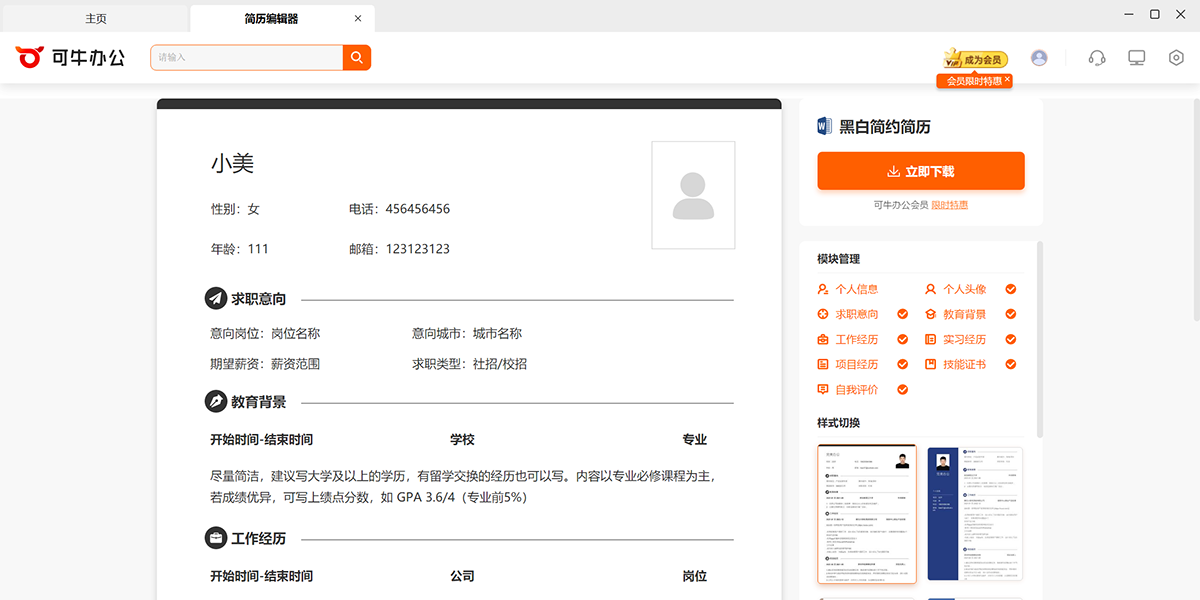Toggle 工作经历 module checkmark
Viewport: 1200px width, 600px height.
tap(903, 339)
